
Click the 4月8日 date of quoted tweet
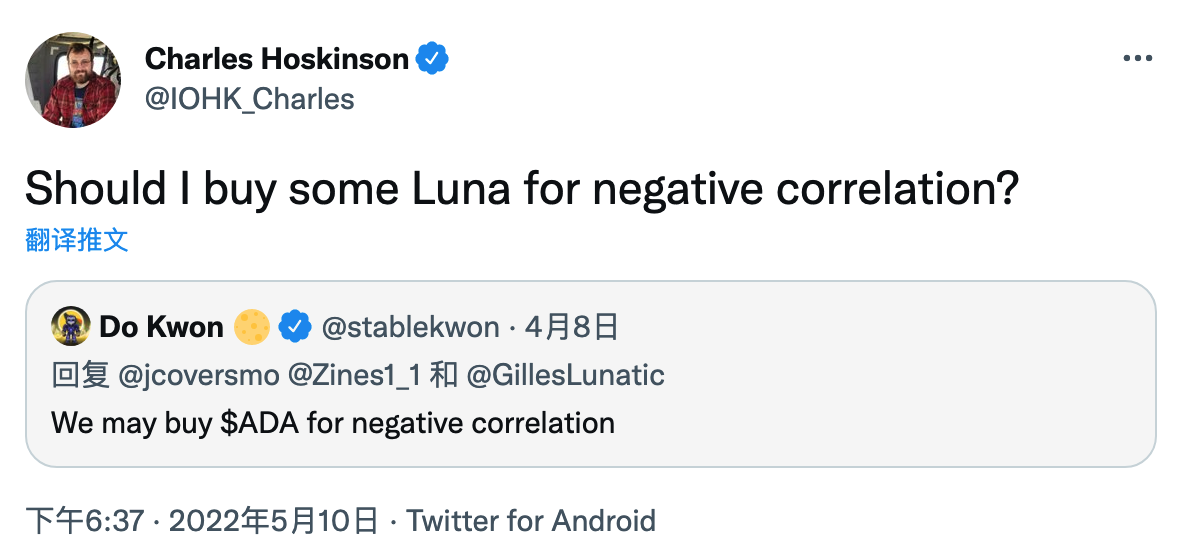tap(572, 327)
